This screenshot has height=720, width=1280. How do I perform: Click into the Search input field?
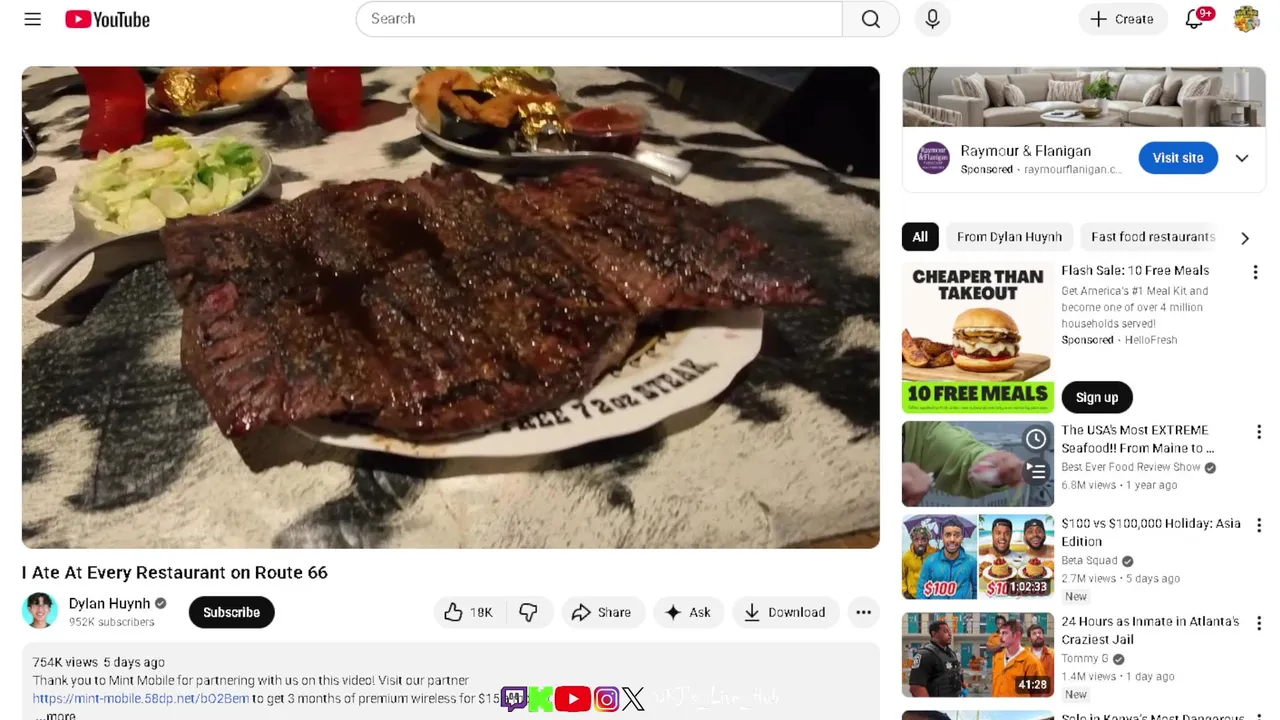[599, 19]
